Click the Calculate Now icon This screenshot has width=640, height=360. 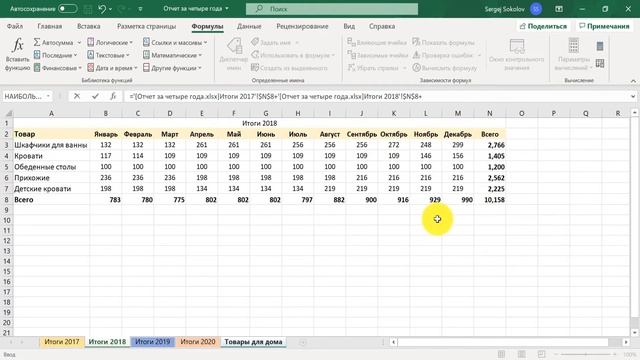[600, 46]
